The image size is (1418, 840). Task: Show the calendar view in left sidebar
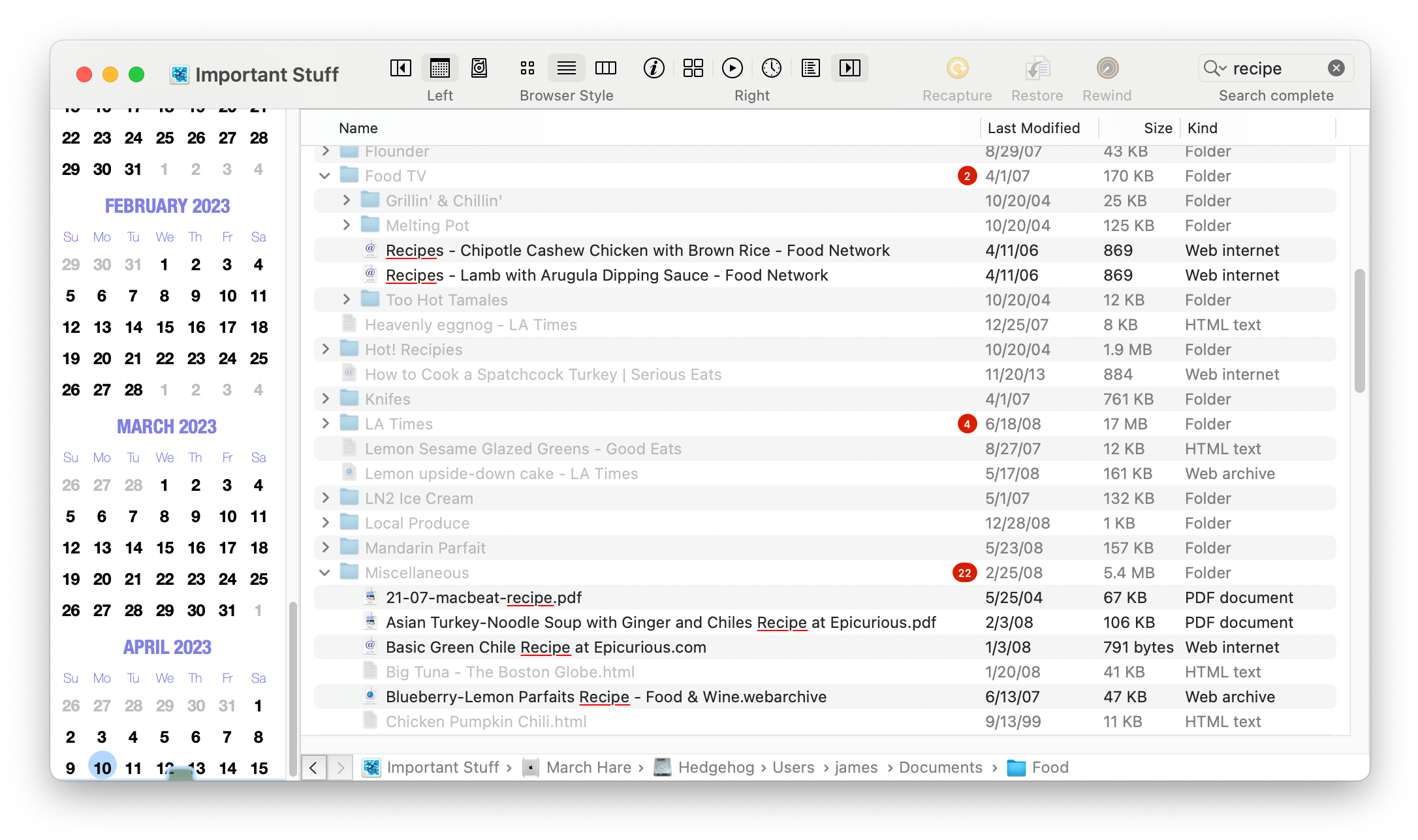pyautogui.click(x=440, y=68)
